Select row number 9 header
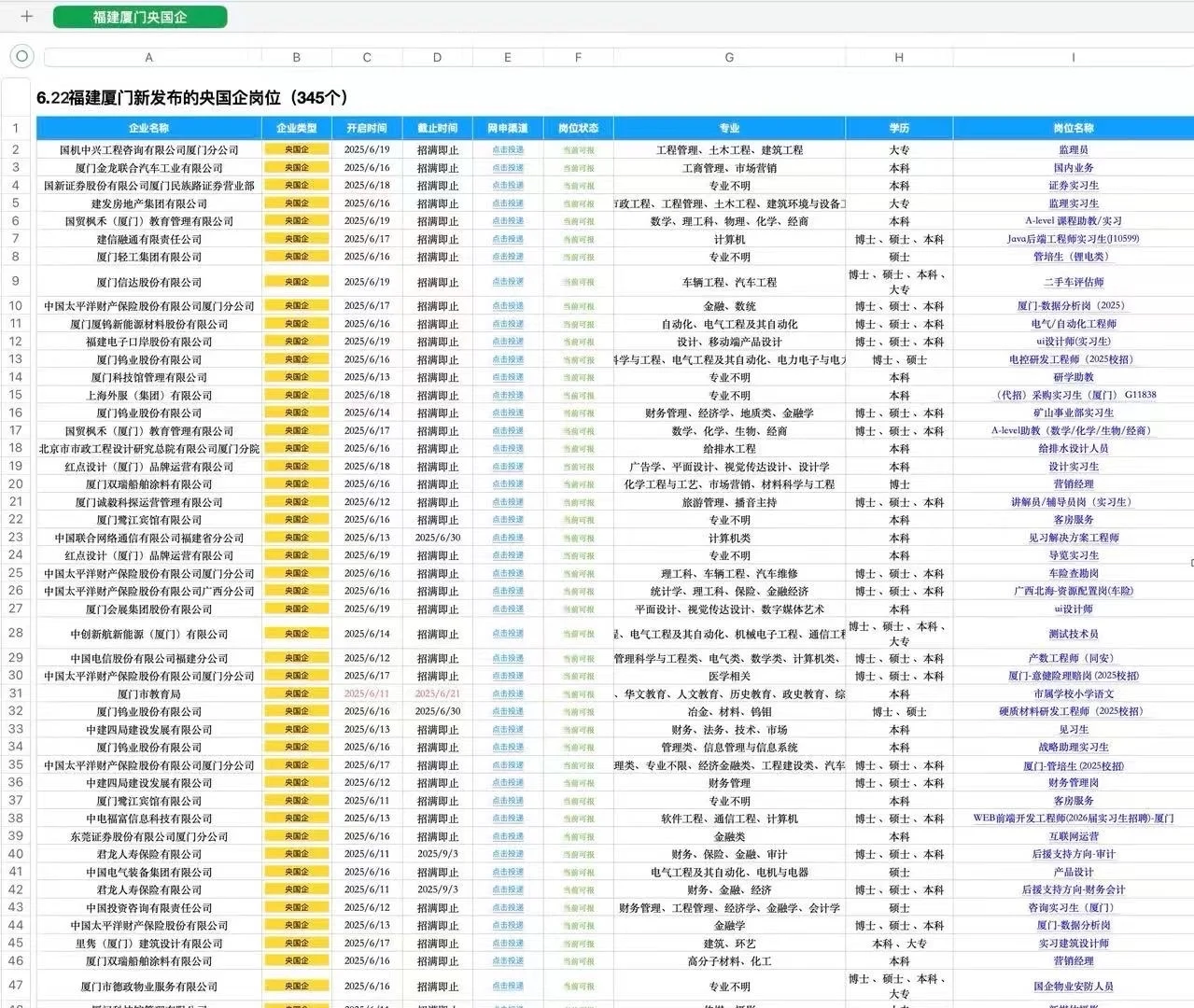Viewport: 1194px width, 1008px height. pyautogui.click(x=16, y=281)
